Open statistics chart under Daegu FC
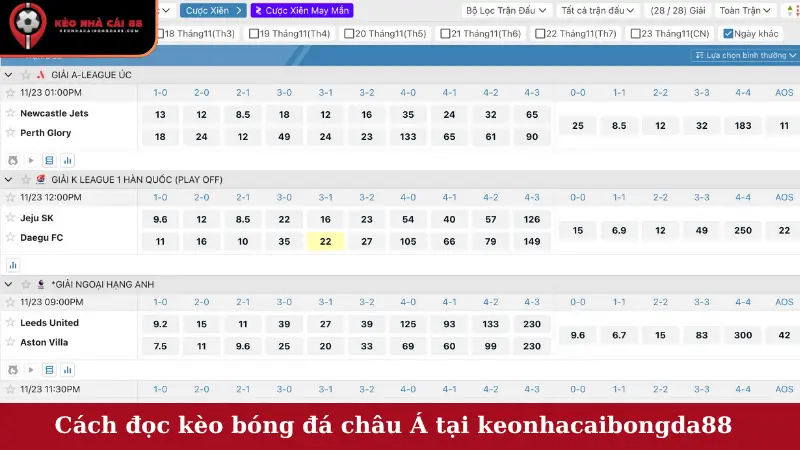Screen dimensions: 800x450 (13, 265)
